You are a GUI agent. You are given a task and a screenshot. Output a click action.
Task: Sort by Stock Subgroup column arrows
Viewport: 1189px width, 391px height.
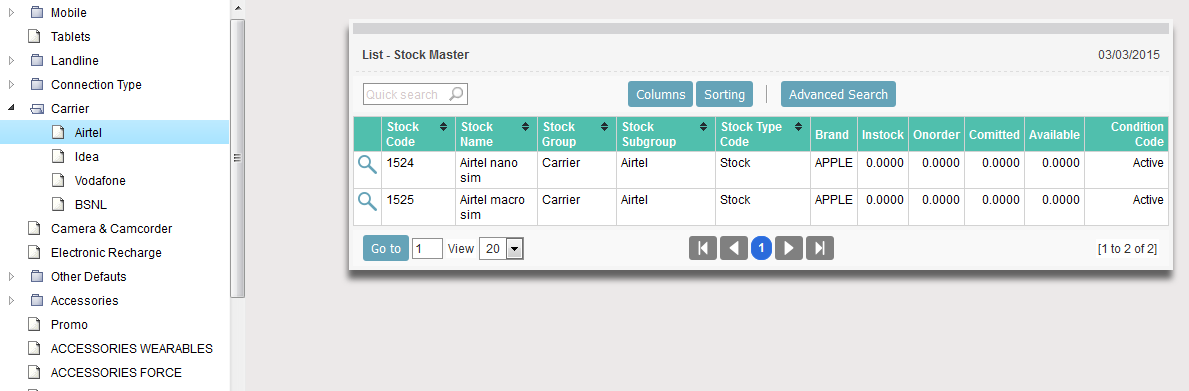[703, 127]
